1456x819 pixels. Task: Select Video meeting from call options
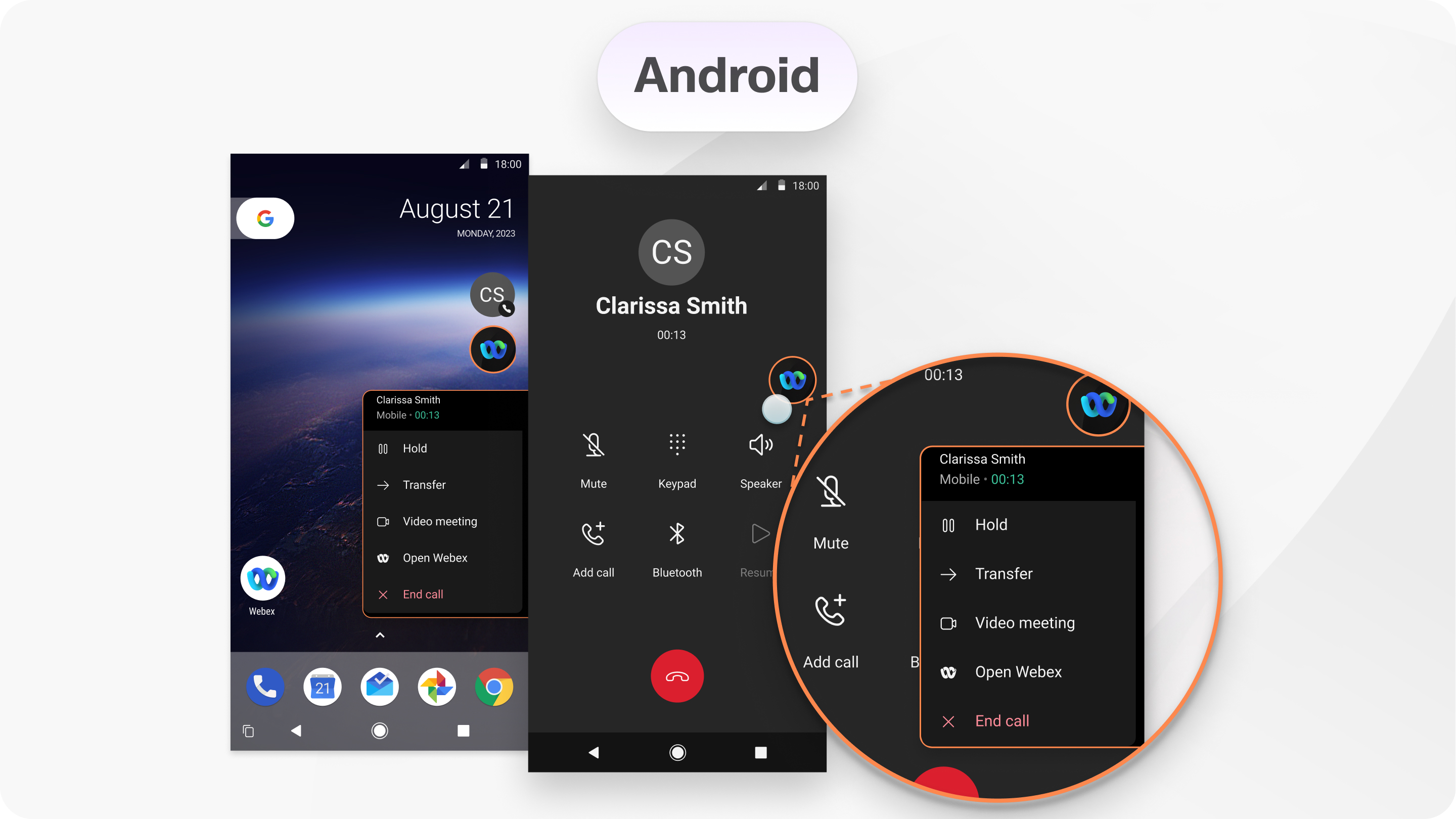click(440, 520)
